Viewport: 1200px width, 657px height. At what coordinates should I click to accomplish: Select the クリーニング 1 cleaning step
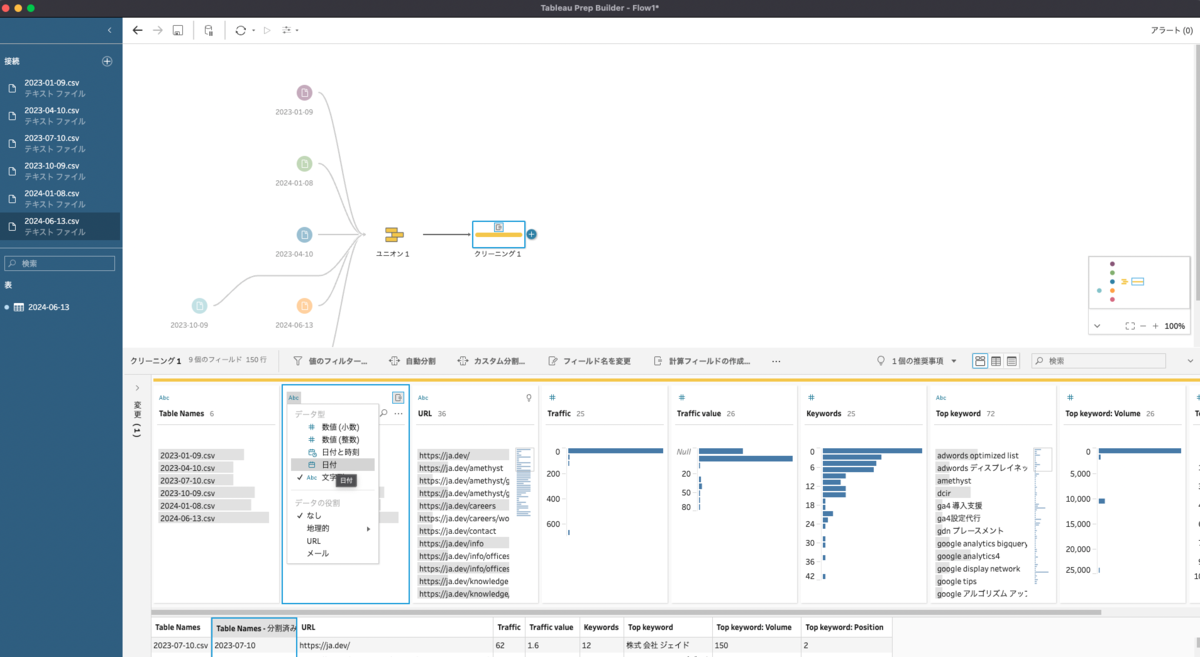pos(498,234)
